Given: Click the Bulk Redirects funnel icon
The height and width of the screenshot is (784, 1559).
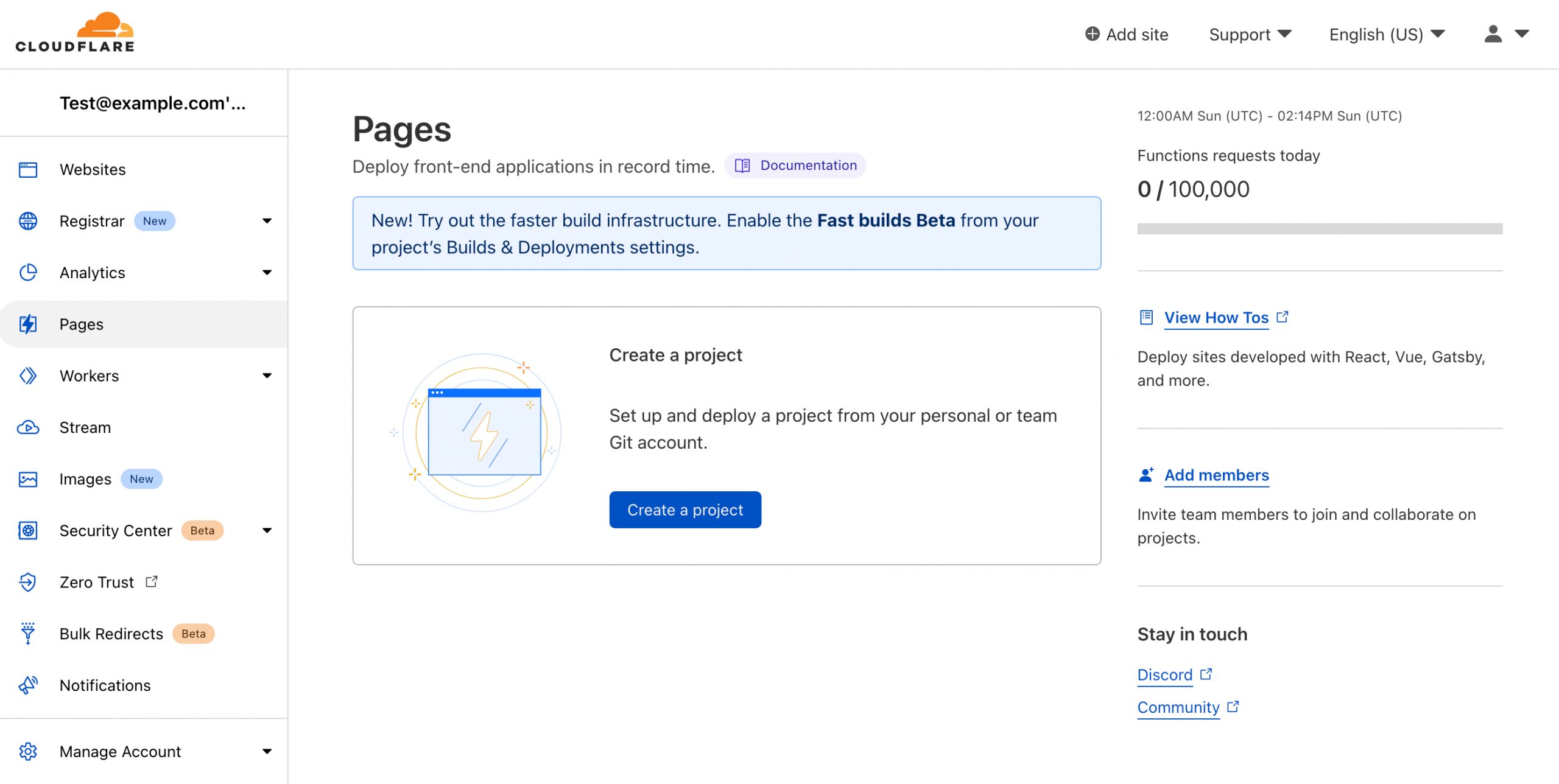Looking at the screenshot, I should (28, 634).
